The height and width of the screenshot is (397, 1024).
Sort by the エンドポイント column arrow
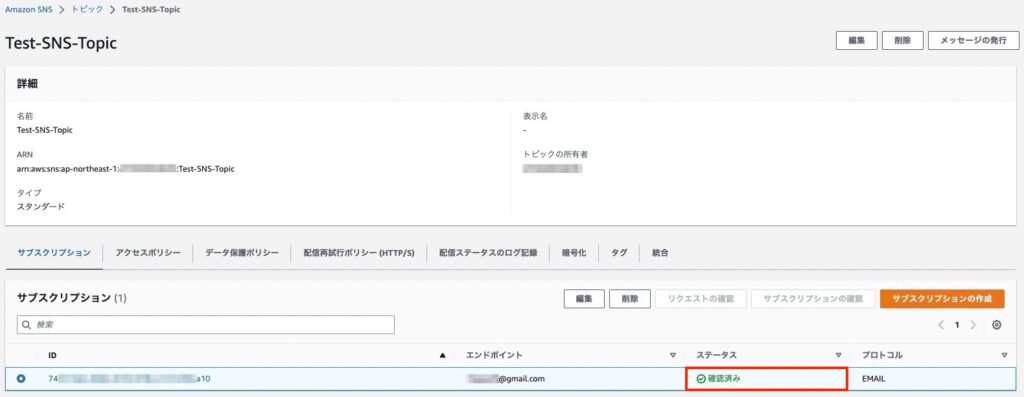[x=673, y=355]
